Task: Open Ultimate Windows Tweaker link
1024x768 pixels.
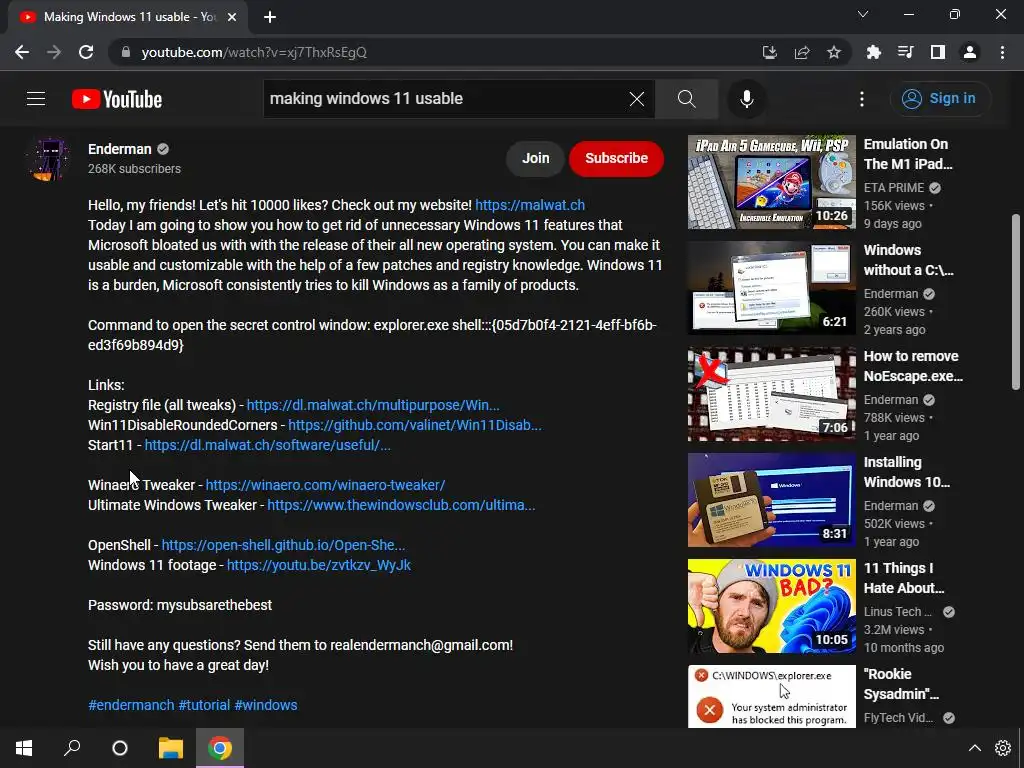Action: click(401, 505)
